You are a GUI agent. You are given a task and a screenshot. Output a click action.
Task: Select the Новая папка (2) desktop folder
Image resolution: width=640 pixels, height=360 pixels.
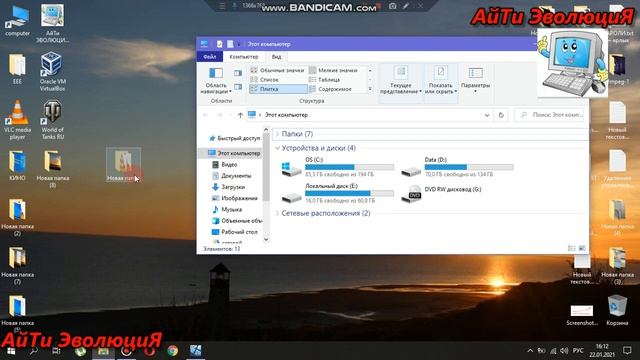(17, 217)
